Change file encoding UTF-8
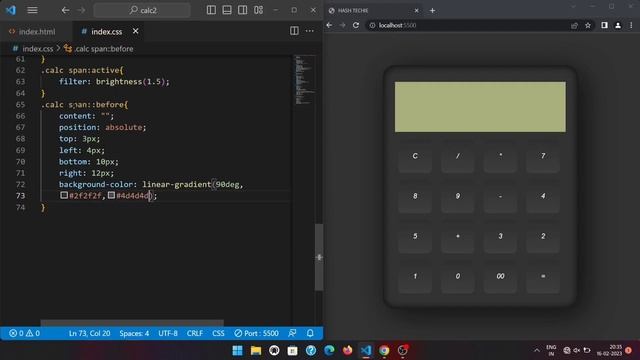 click(168, 333)
